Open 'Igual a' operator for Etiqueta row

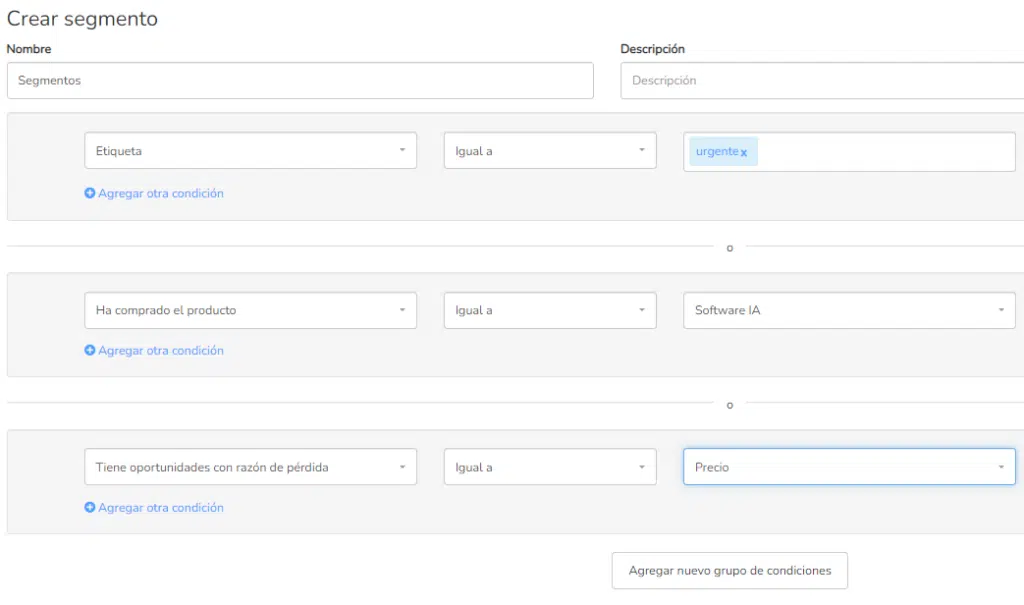pos(550,151)
